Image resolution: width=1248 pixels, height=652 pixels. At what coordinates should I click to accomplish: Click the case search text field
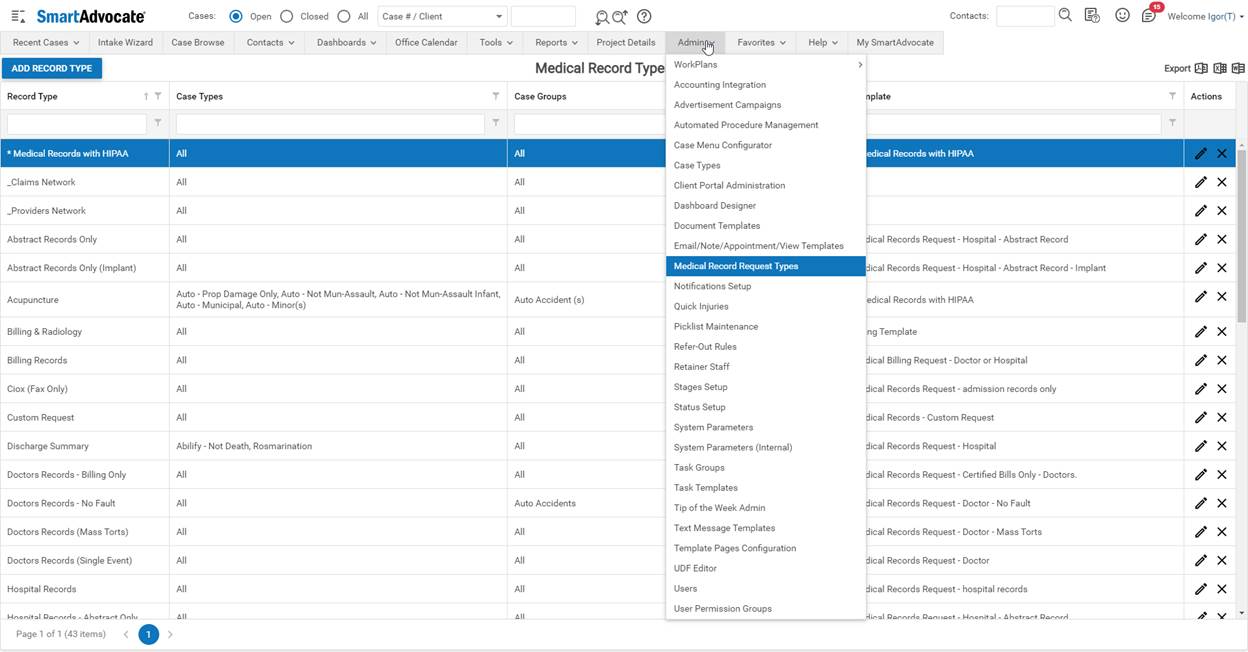pyautogui.click(x=543, y=16)
